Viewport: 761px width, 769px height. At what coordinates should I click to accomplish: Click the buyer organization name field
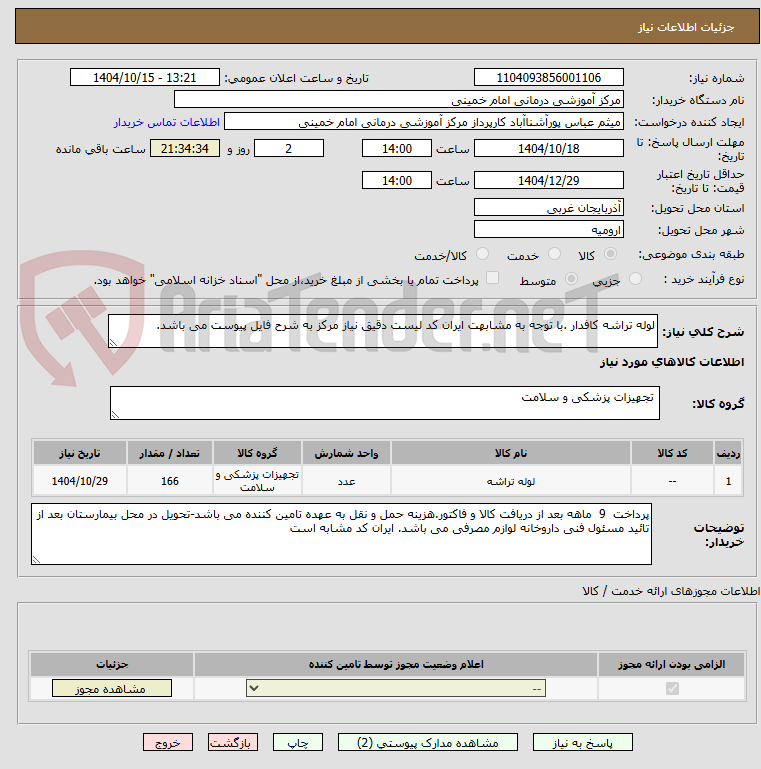[399, 100]
